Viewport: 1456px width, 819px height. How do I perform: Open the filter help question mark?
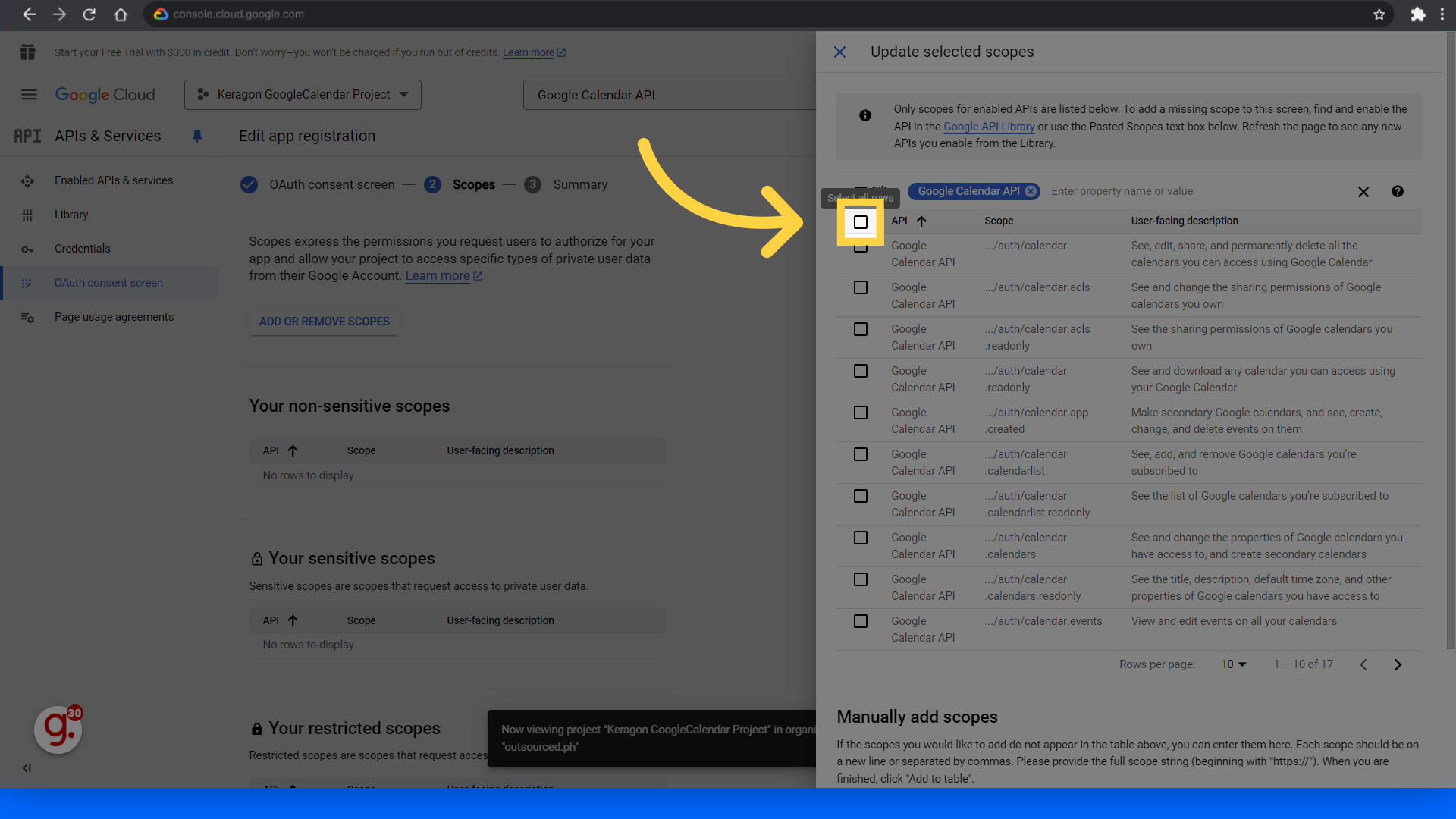click(x=1398, y=191)
